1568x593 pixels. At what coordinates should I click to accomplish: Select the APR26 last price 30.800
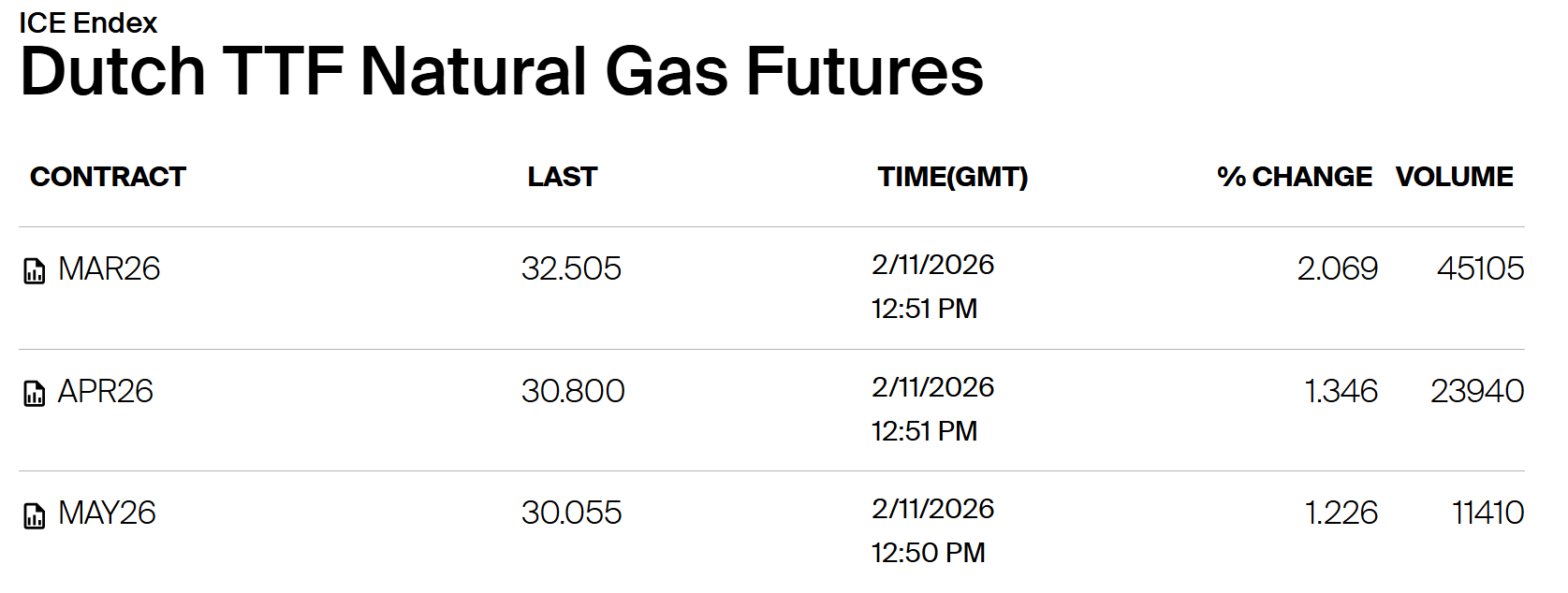click(x=573, y=391)
